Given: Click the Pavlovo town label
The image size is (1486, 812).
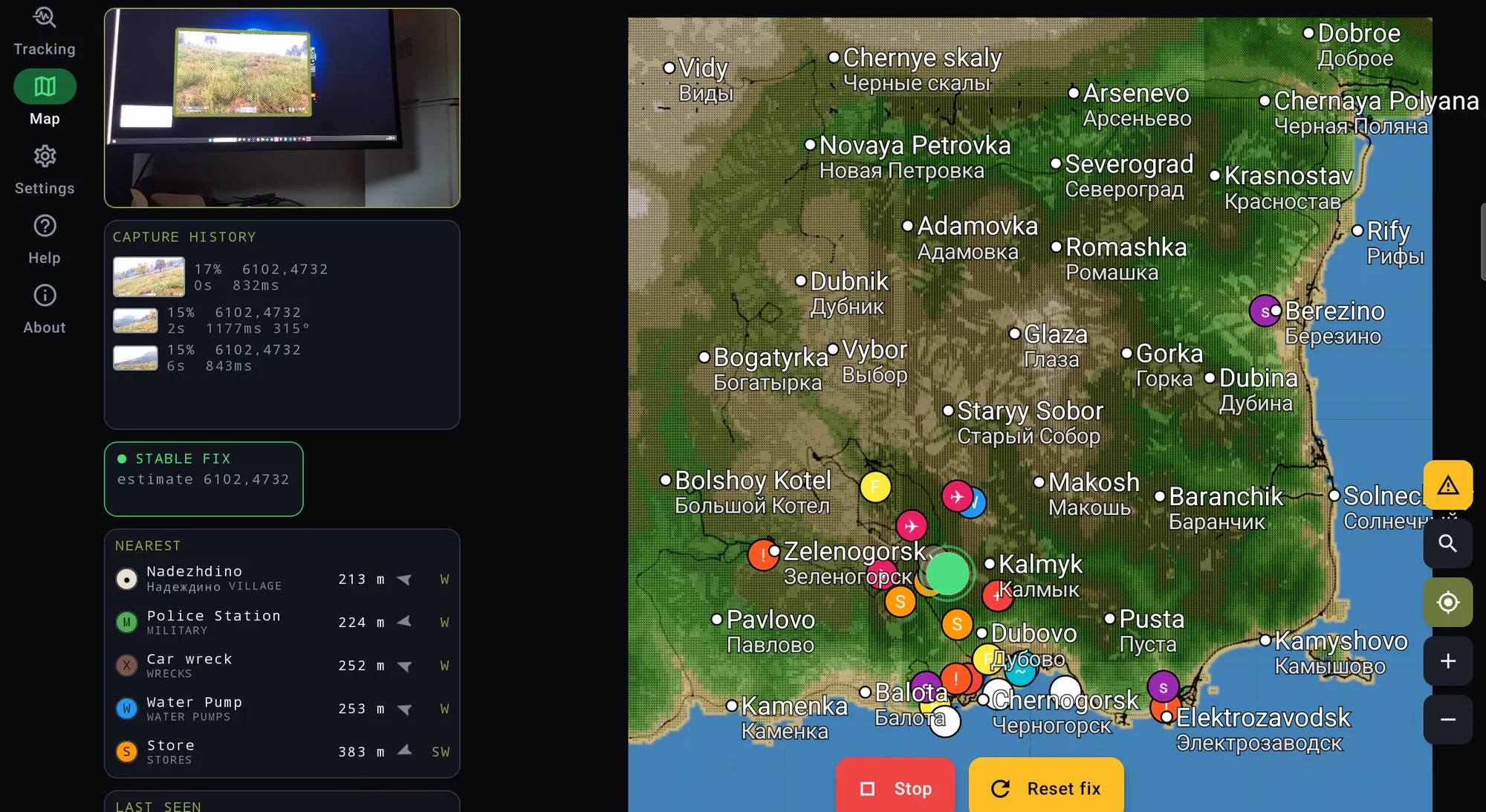Looking at the screenshot, I should [x=770, y=620].
